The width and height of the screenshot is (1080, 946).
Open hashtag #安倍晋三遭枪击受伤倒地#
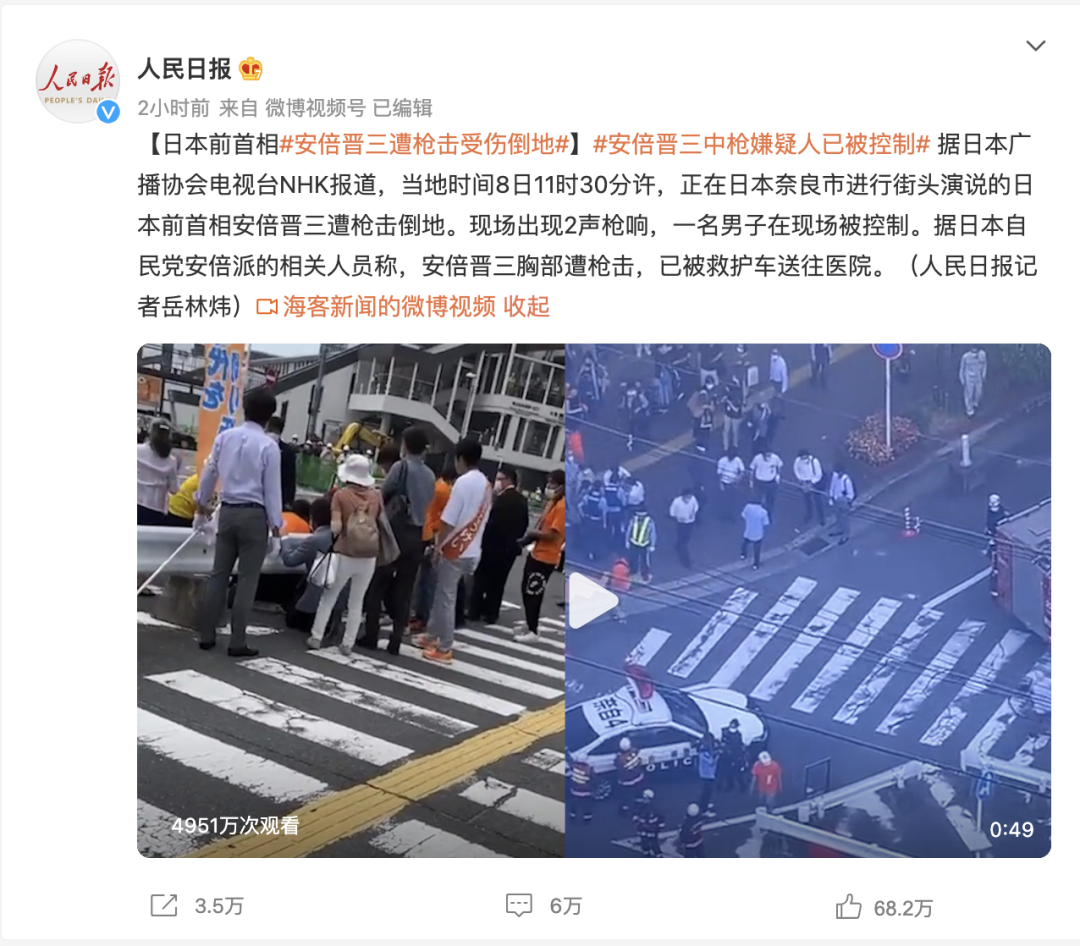(424, 144)
